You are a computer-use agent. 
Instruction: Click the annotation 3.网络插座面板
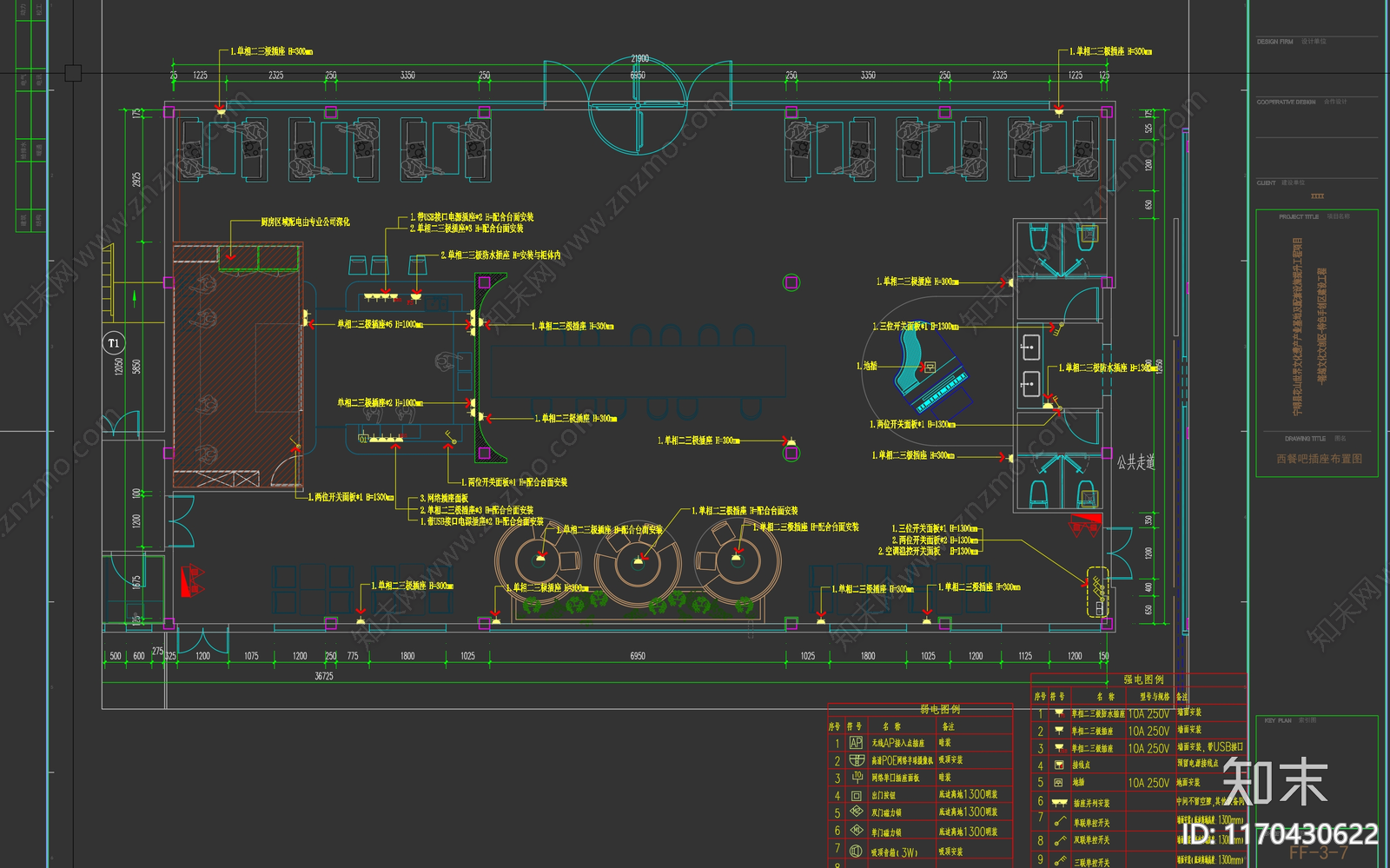tap(444, 499)
